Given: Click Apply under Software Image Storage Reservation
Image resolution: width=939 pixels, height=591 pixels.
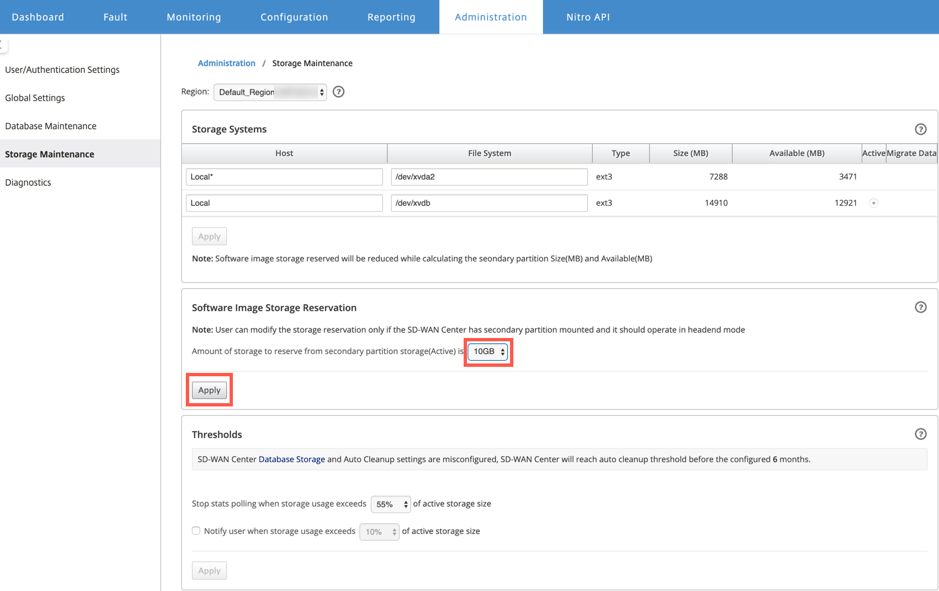Looking at the screenshot, I should click(x=209, y=390).
